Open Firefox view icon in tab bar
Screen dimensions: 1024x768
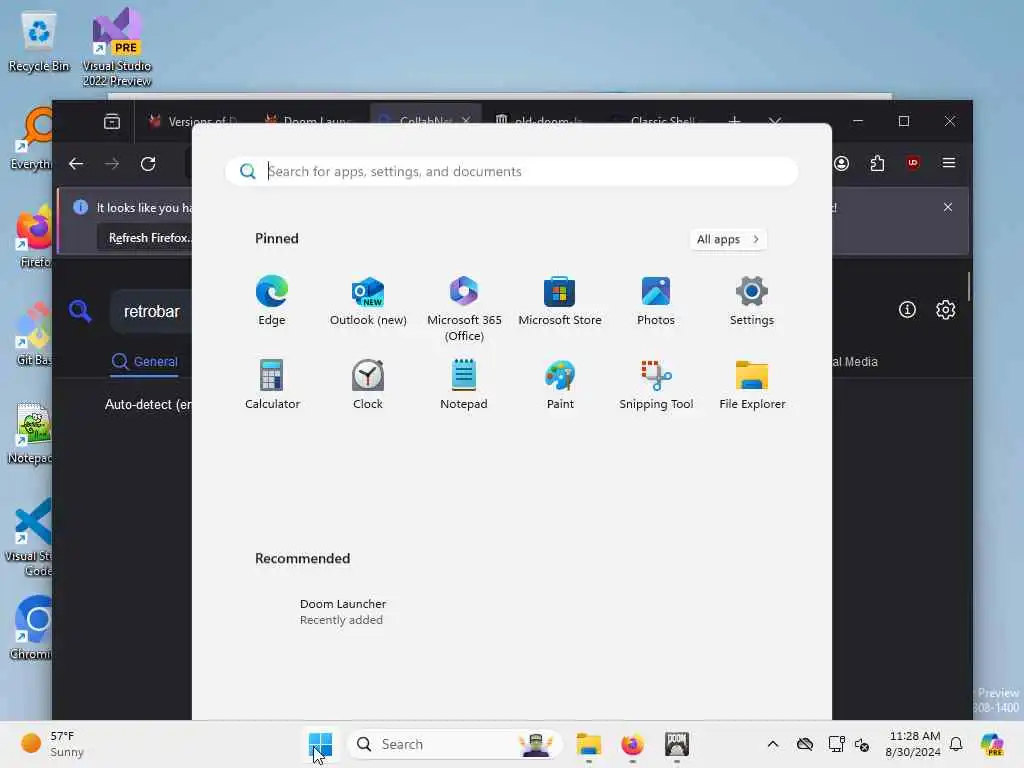112,121
